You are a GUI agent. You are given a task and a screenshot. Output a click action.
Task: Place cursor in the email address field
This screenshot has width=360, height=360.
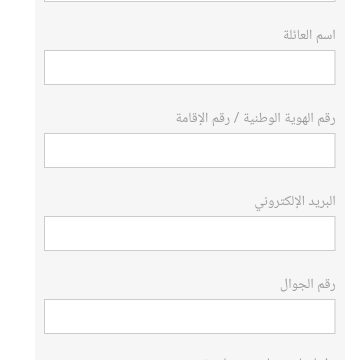coord(190,233)
